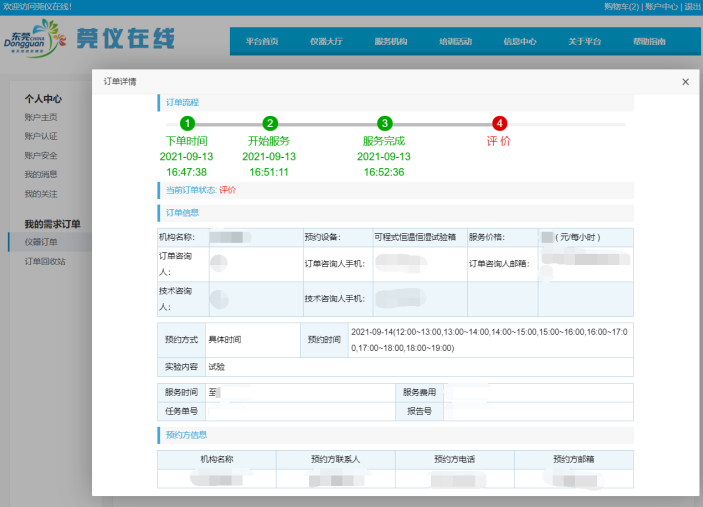Click step 1 circle 下单时间

tap(187, 123)
